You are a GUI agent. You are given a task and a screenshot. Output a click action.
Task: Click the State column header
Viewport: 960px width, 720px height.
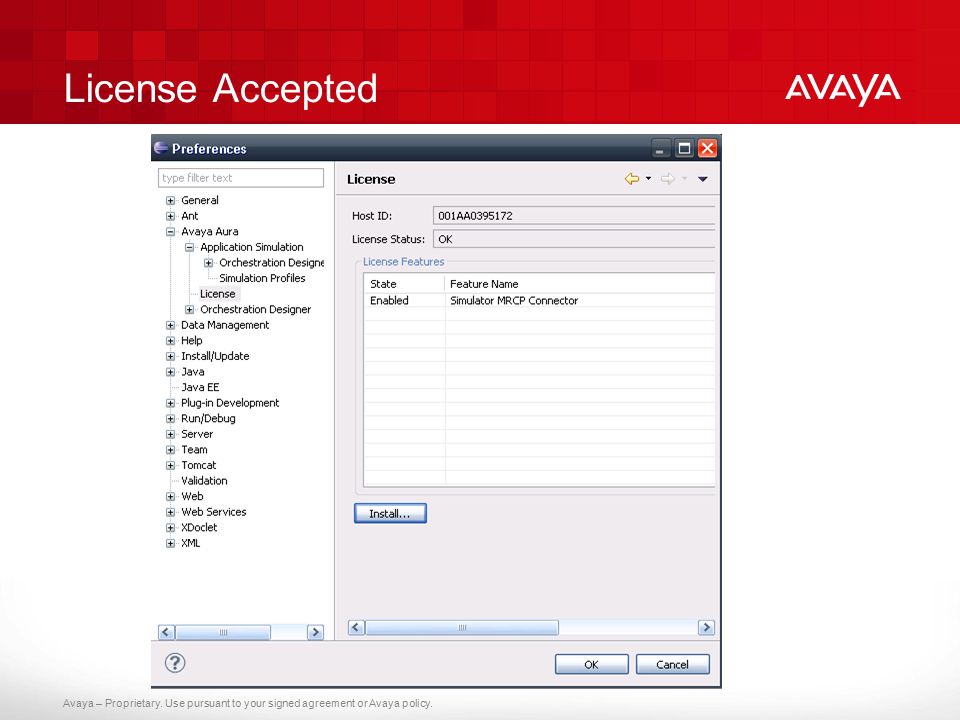[404, 284]
